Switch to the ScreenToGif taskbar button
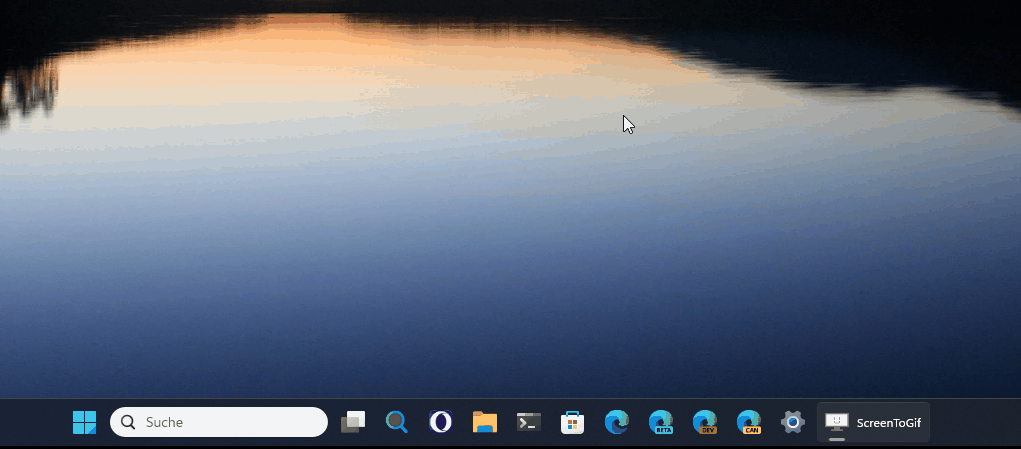The image size is (1021, 449). pyautogui.click(x=873, y=422)
